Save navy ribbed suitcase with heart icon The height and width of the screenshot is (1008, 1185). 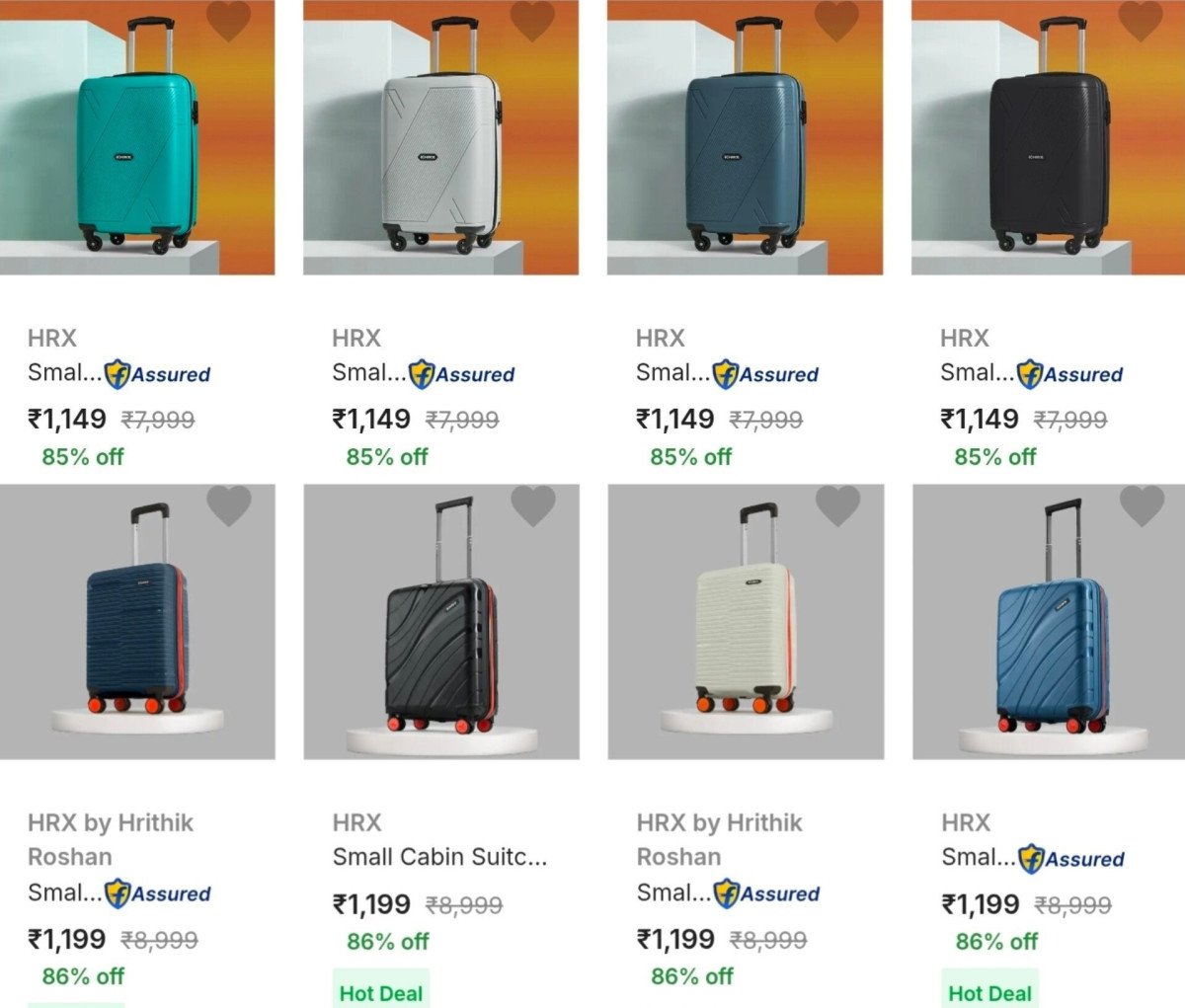(x=228, y=505)
